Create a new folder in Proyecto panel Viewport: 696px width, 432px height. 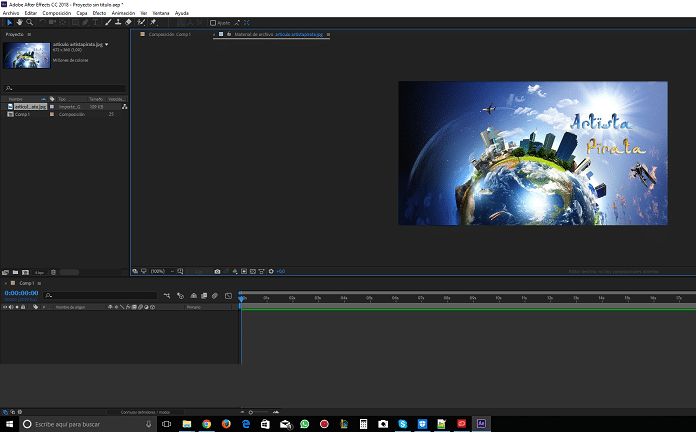point(16,272)
